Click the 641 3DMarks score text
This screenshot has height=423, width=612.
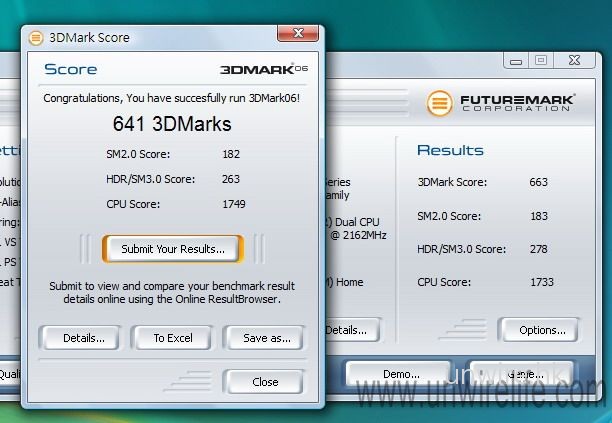tap(168, 125)
